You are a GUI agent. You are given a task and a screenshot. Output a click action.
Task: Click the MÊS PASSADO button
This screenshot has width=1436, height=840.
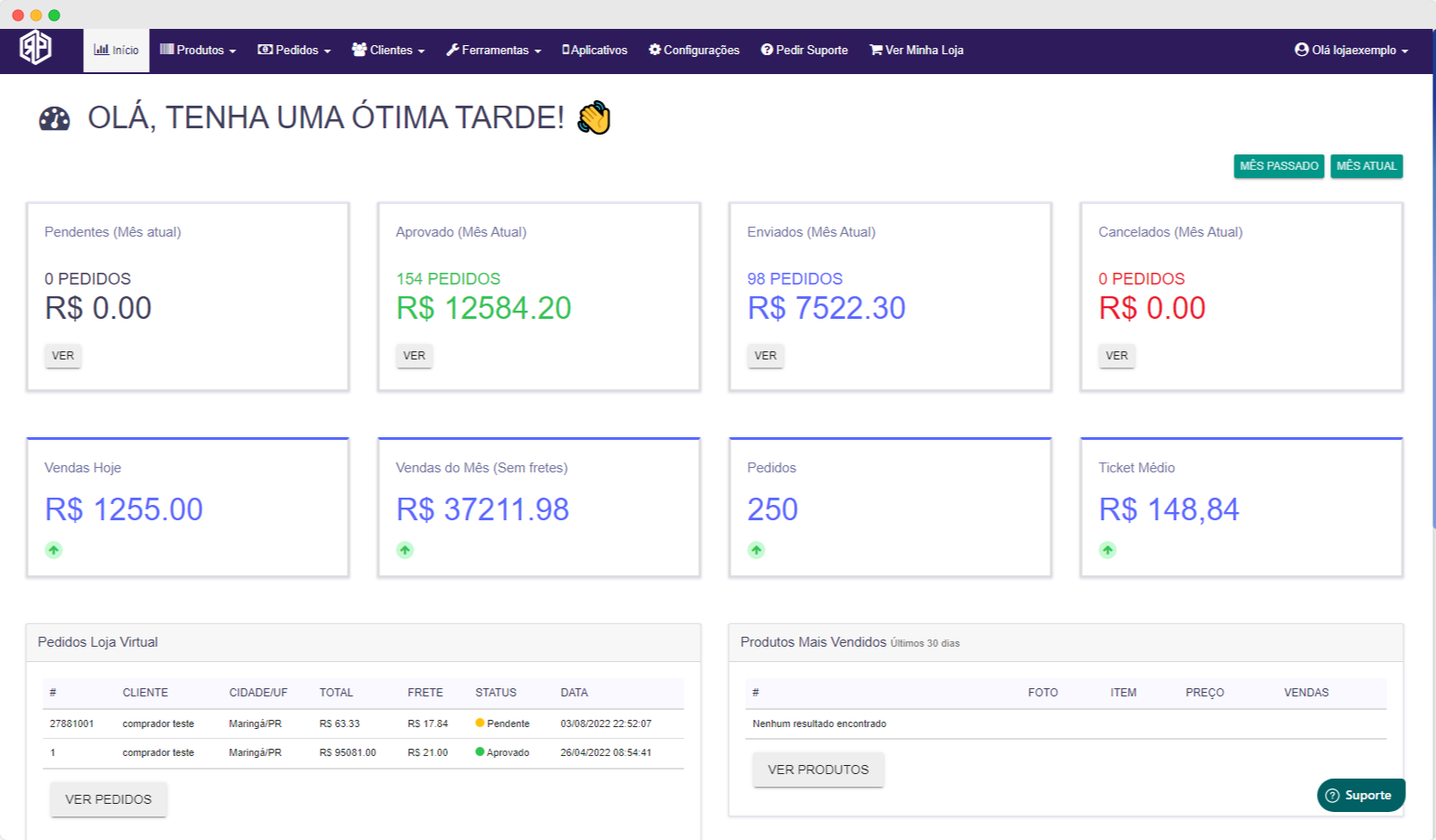pyautogui.click(x=1279, y=166)
